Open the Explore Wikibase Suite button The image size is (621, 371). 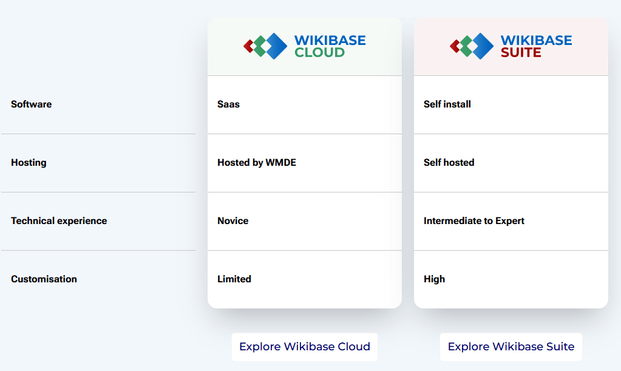[x=511, y=347]
